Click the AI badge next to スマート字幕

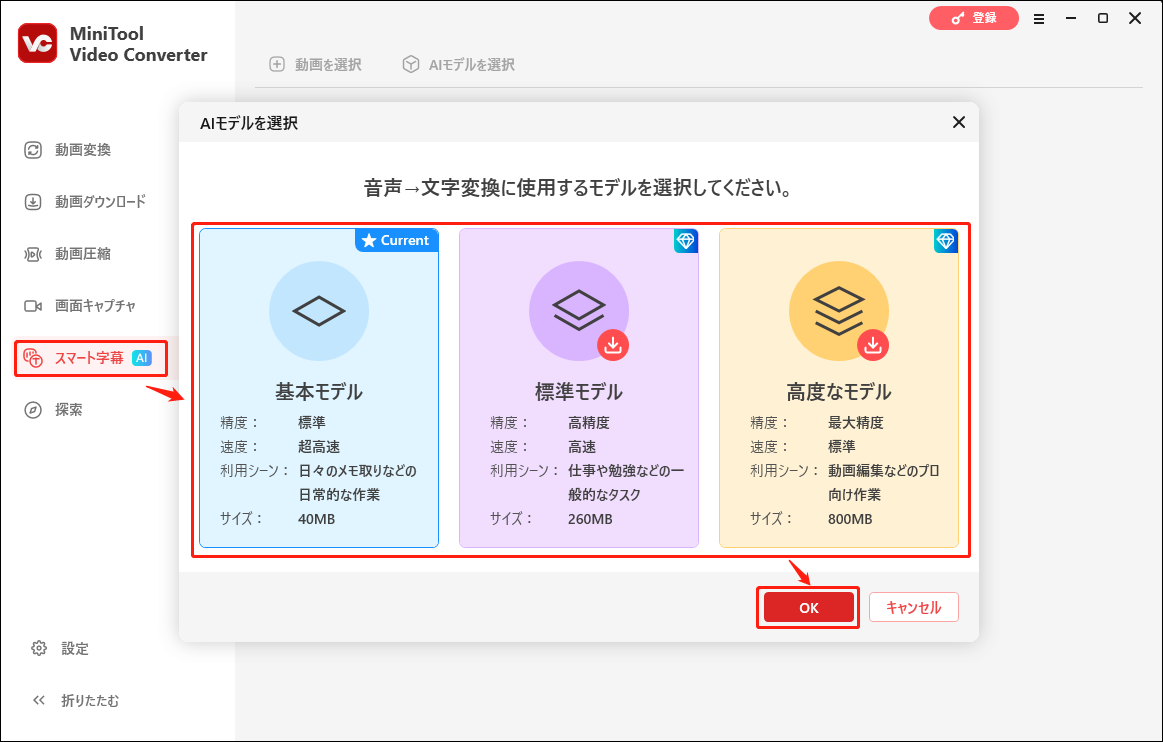(142, 358)
